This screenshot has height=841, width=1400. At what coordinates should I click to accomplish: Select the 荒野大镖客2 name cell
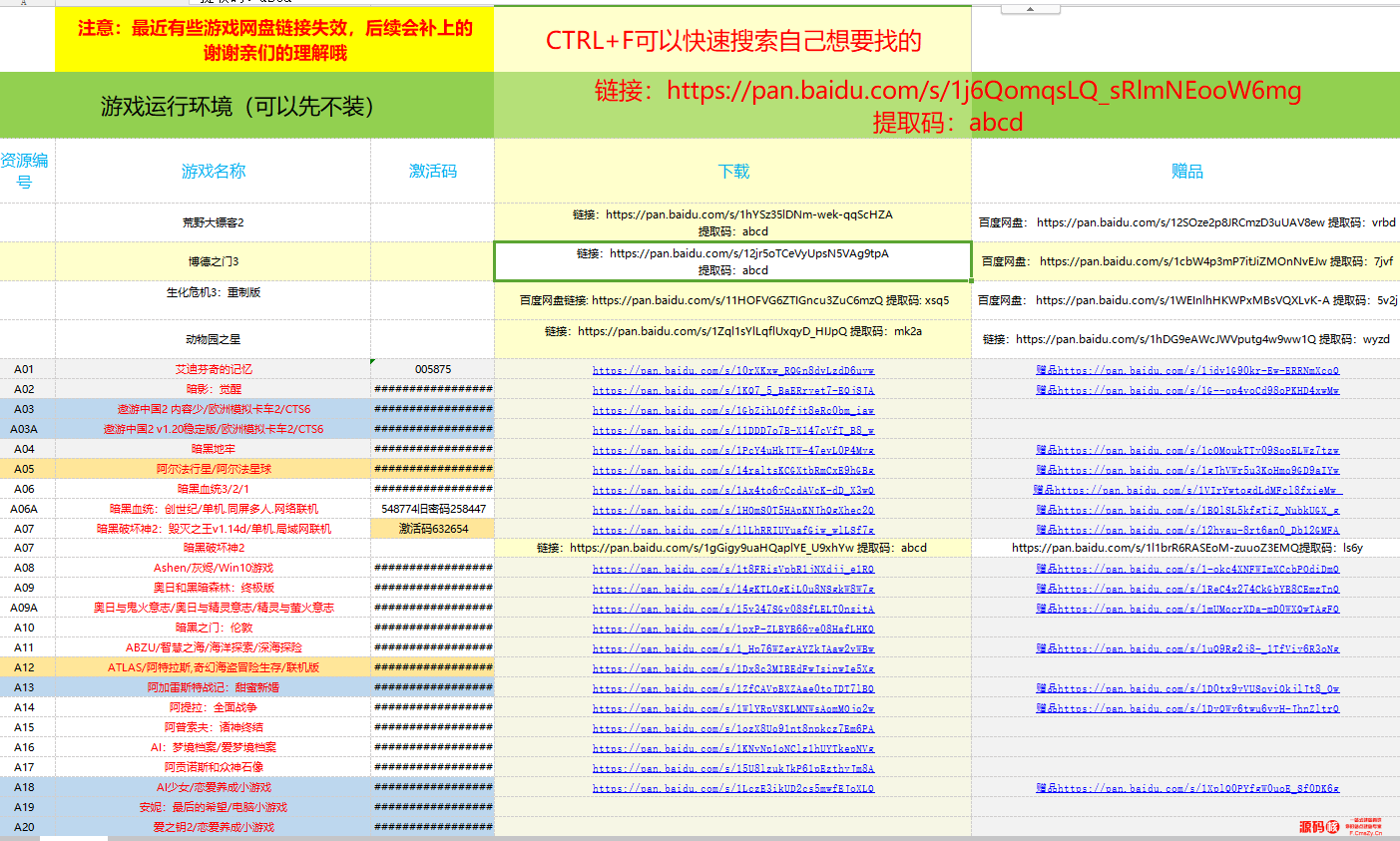(x=213, y=222)
